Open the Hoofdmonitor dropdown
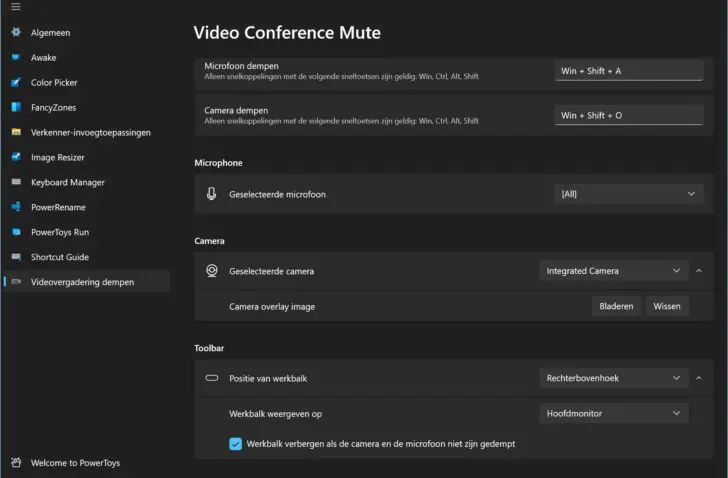 (614, 413)
